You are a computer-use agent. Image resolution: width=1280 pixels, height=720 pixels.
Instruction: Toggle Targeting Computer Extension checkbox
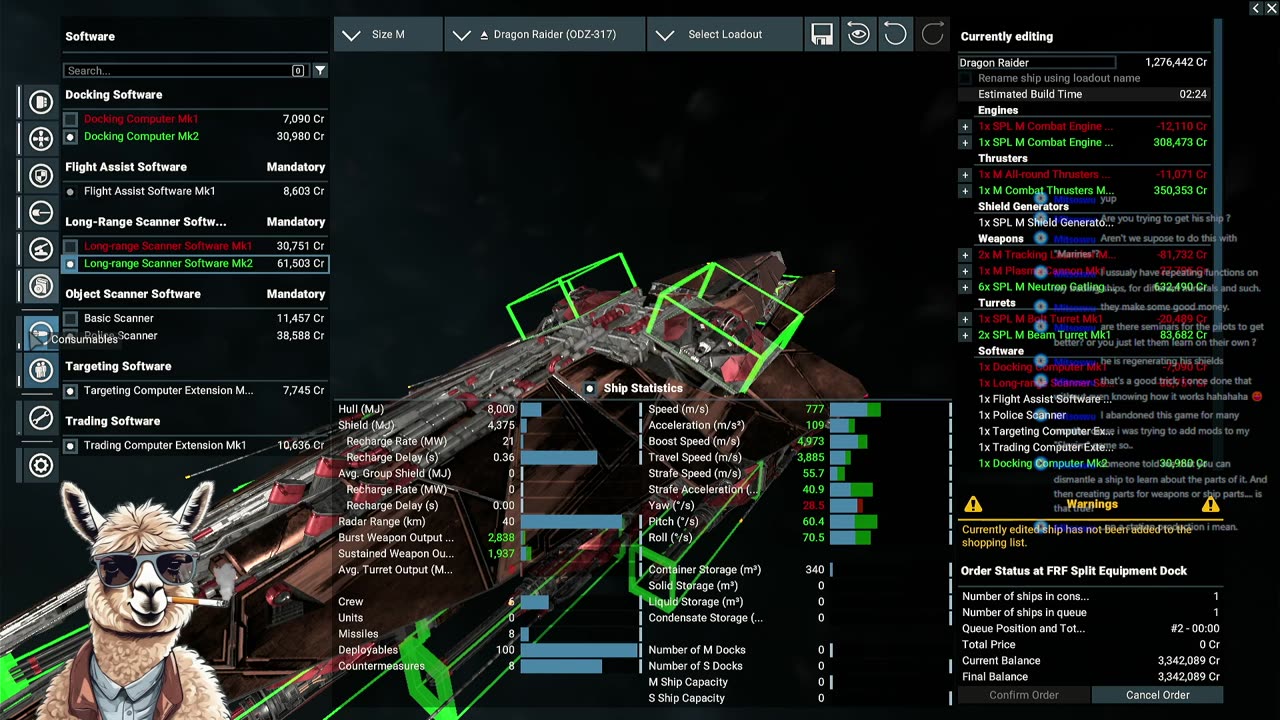click(x=70, y=391)
